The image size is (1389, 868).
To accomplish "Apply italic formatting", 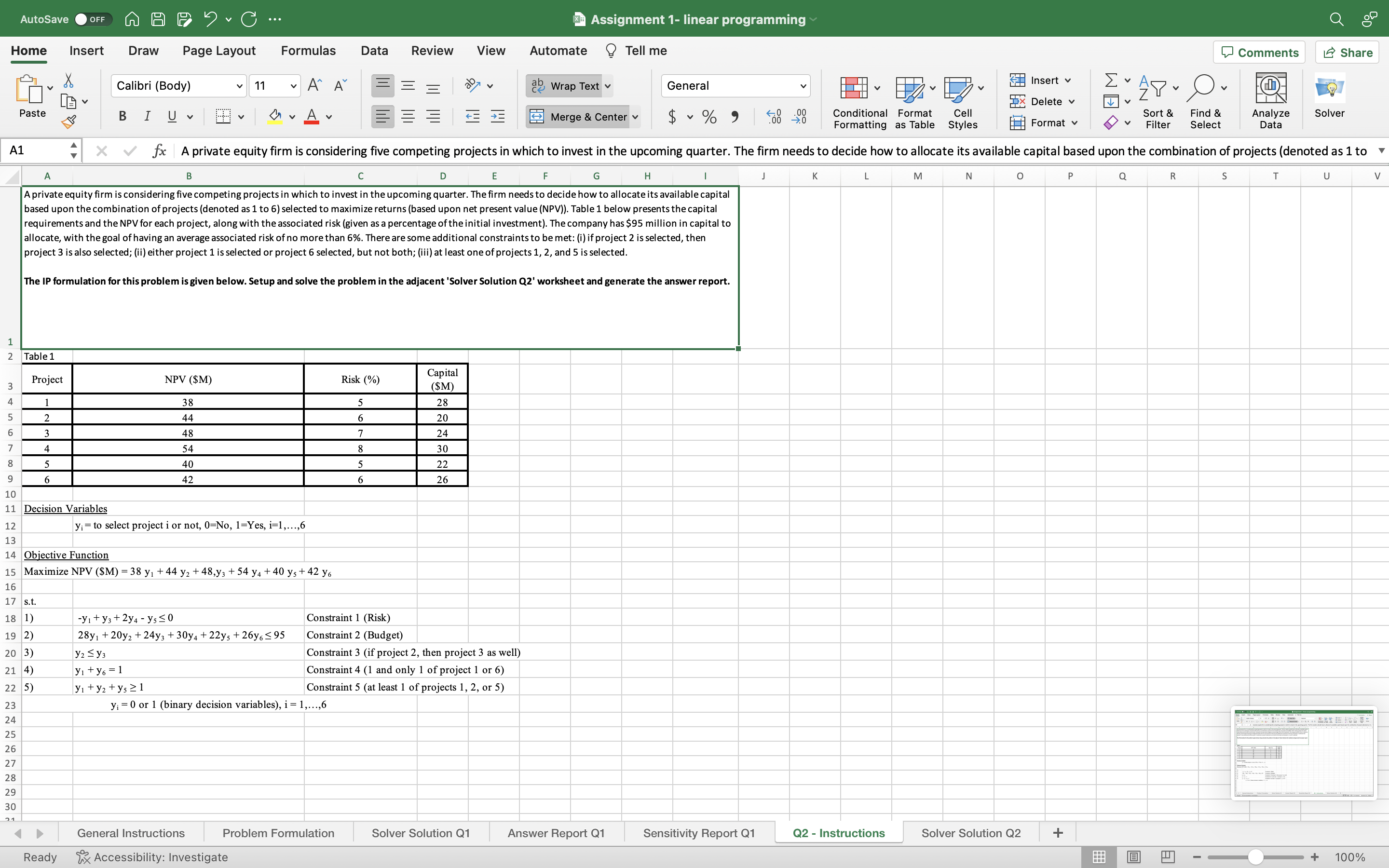I will [x=147, y=116].
